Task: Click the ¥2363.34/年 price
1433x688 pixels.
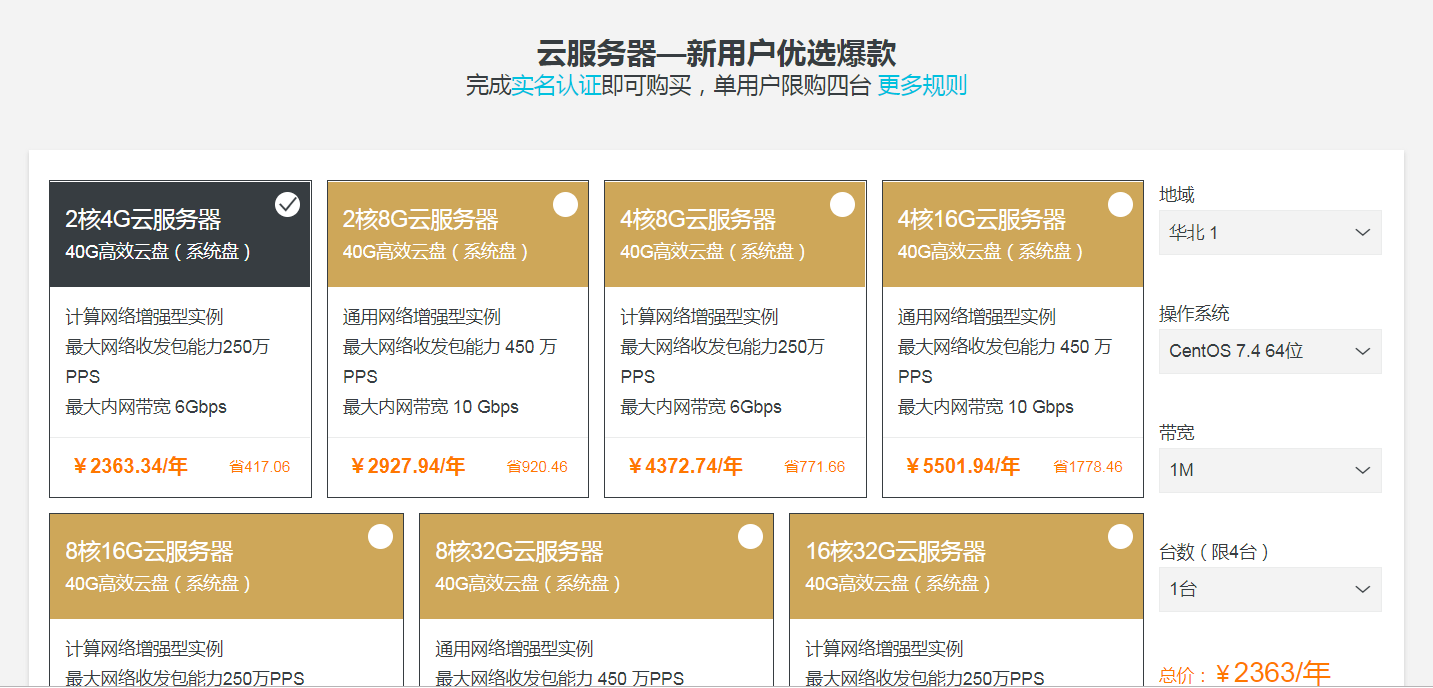Action: tap(130, 466)
